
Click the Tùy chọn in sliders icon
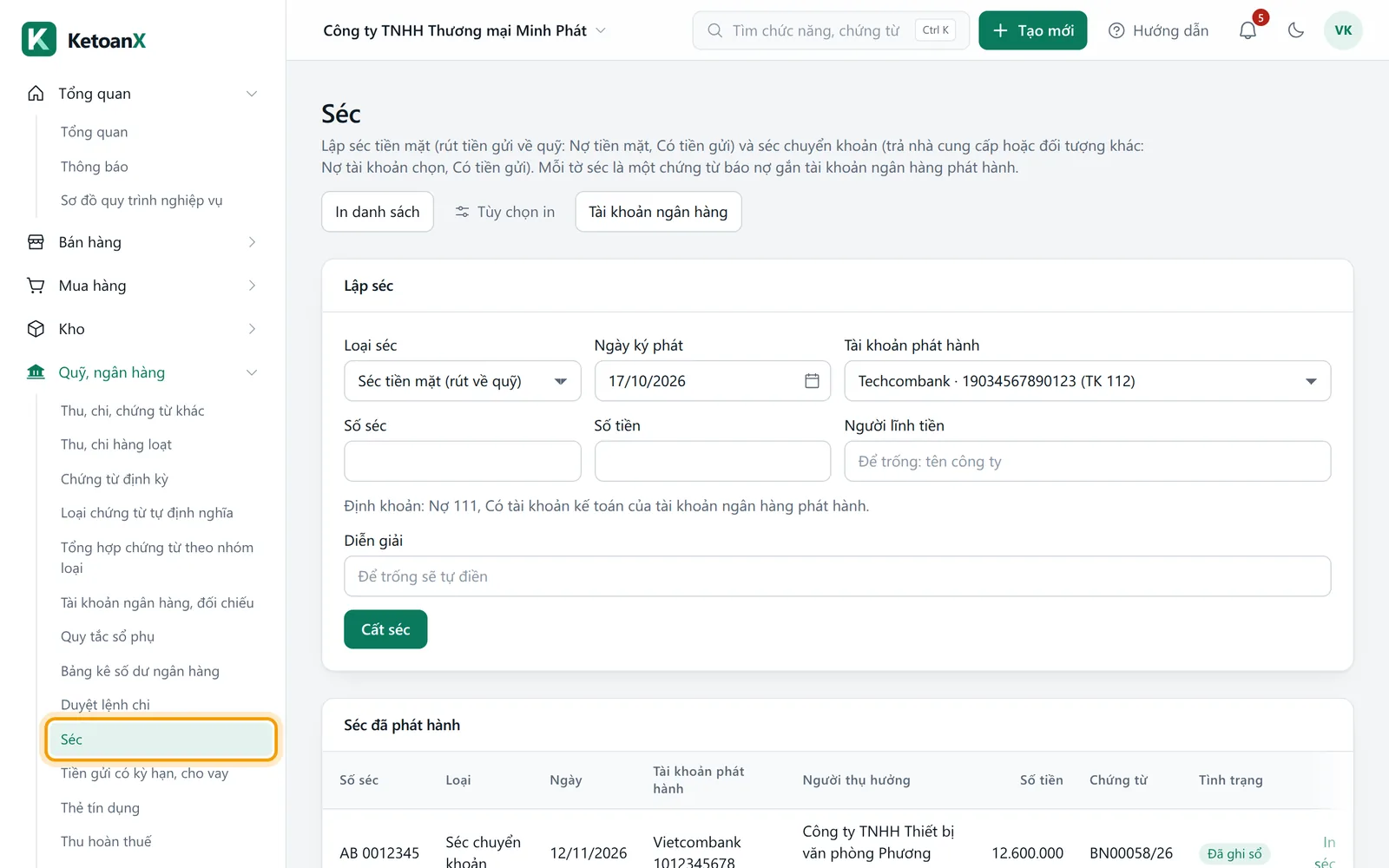point(462,212)
